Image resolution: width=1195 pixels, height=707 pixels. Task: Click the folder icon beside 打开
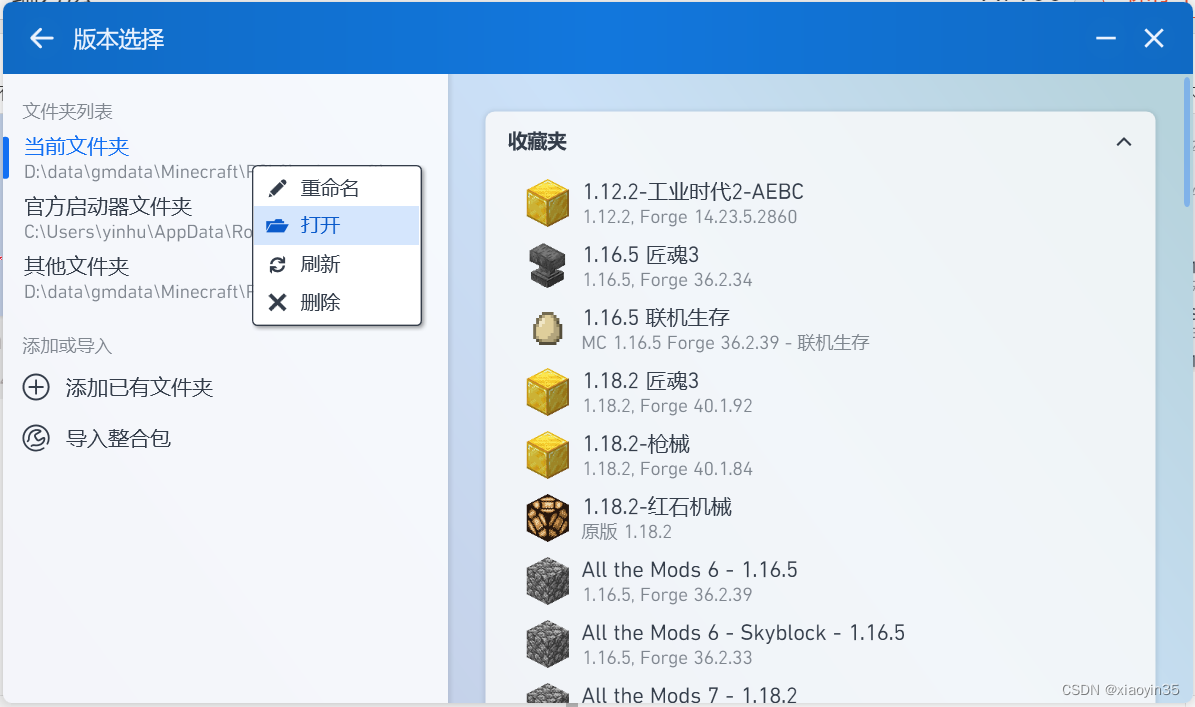point(277,225)
